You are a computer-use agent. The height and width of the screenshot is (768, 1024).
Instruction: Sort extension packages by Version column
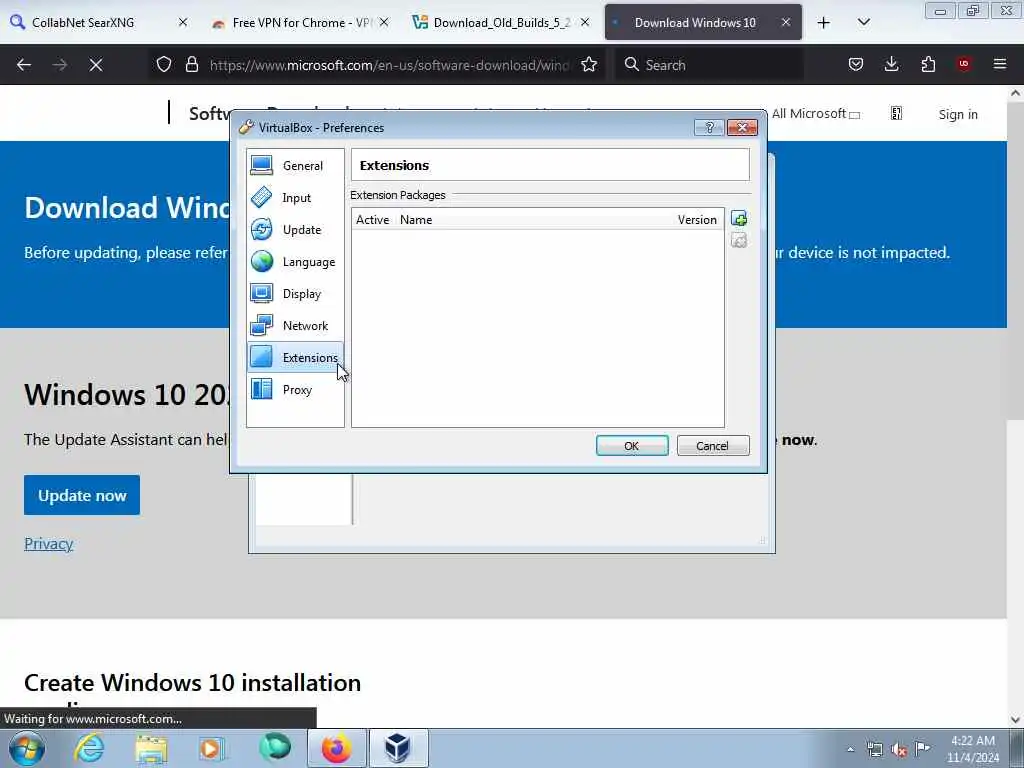click(697, 219)
